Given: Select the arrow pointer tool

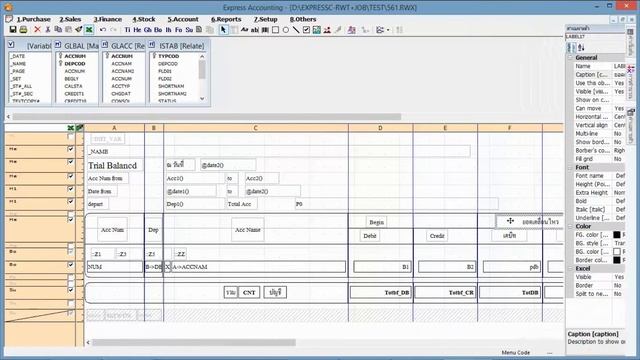Looking at the screenshot, I should coord(223,30).
